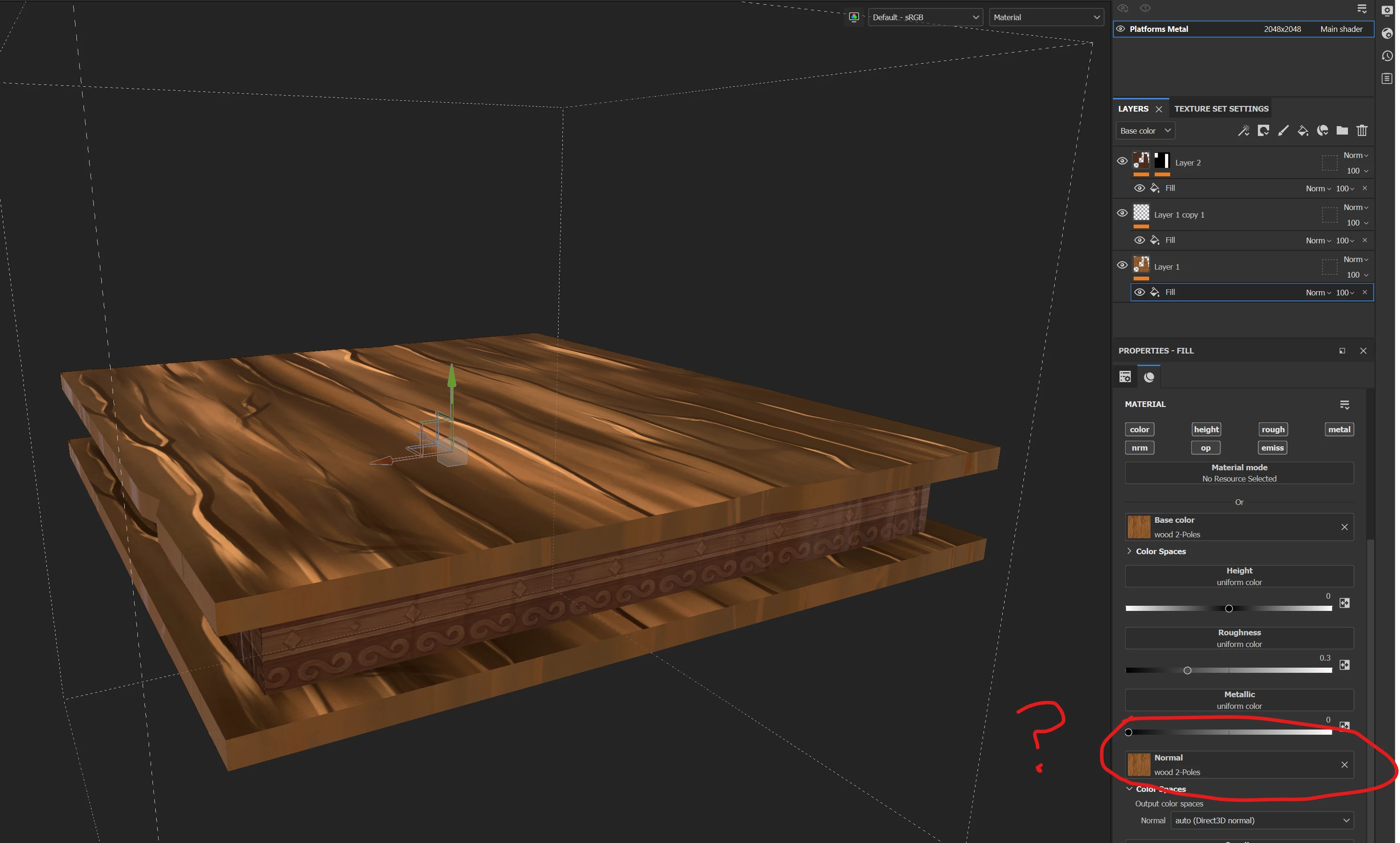Open the history panel icon
This screenshot has height=843, width=1400.
[x=1387, y=56]
